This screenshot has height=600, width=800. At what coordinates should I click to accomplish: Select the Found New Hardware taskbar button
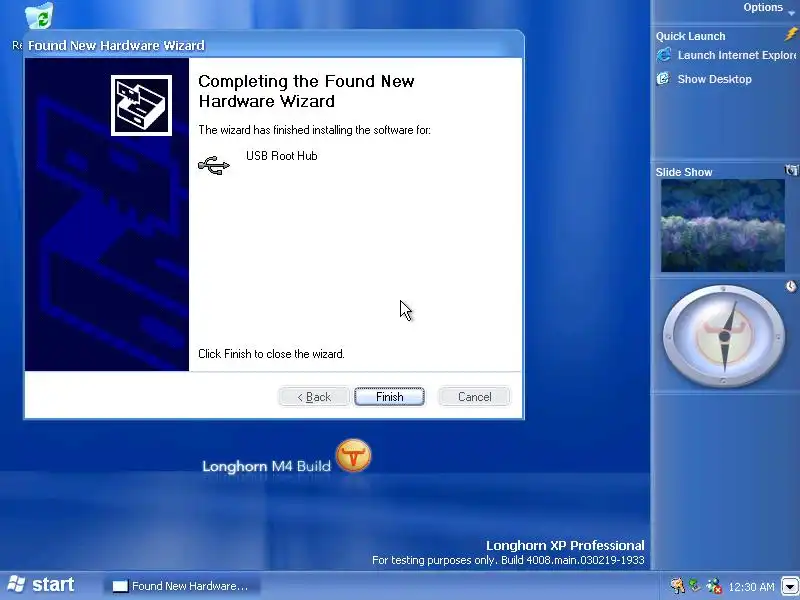coord(183,586)
